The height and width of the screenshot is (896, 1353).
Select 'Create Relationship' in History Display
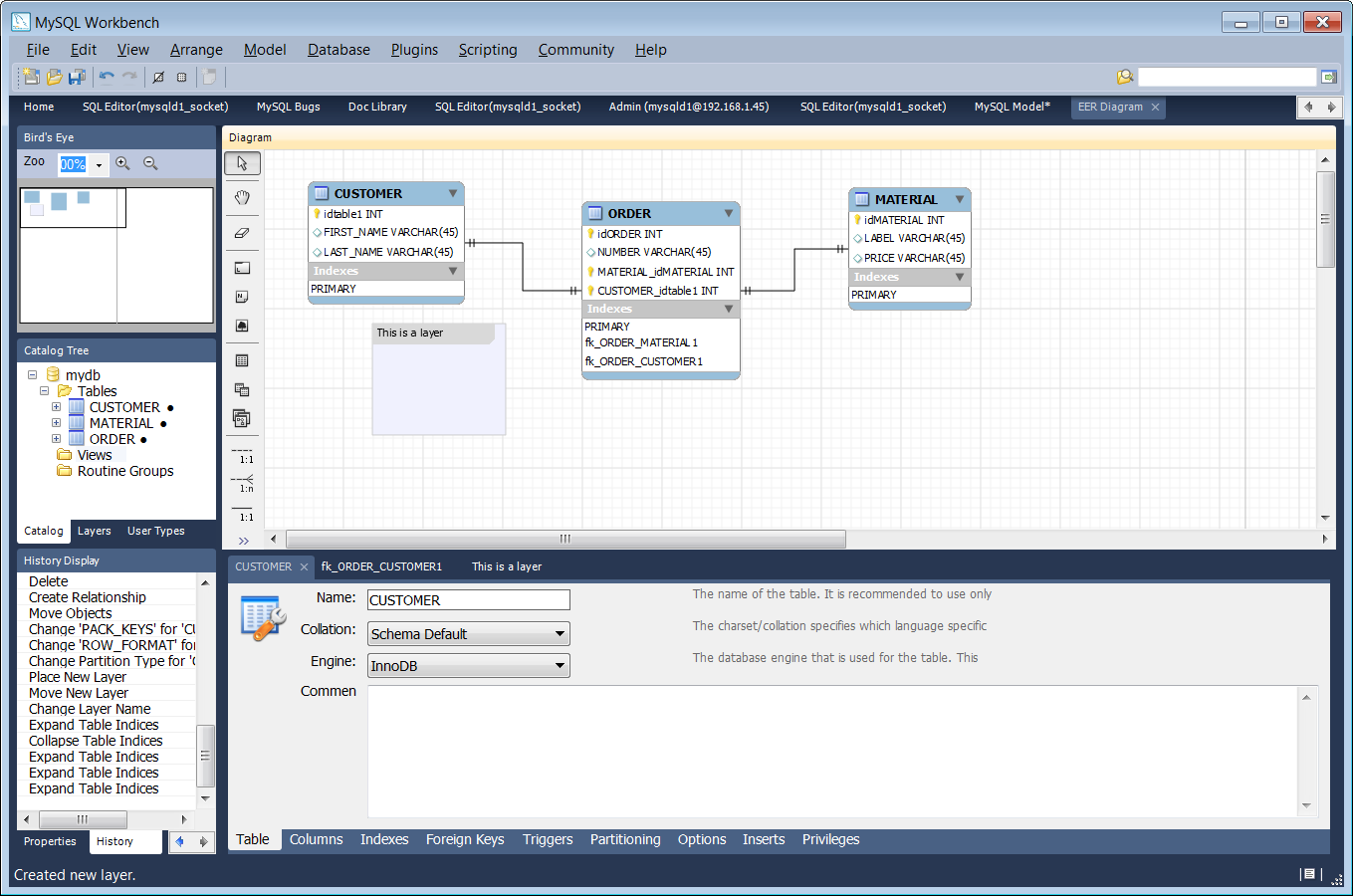[88, 597]
